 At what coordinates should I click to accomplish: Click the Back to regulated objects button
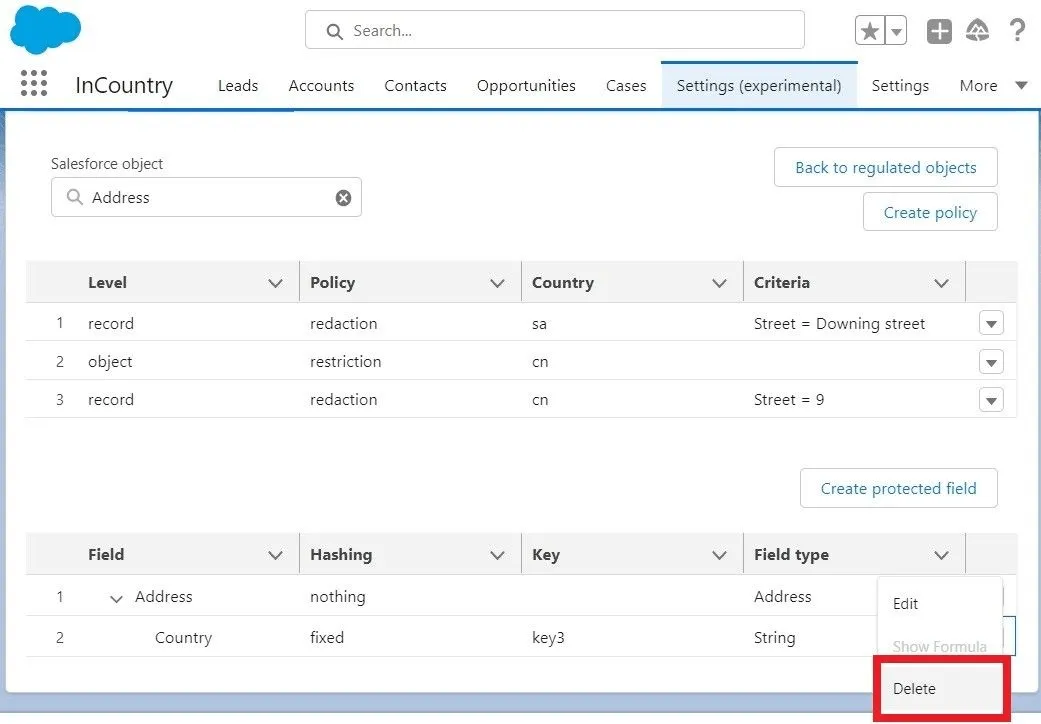885,168
